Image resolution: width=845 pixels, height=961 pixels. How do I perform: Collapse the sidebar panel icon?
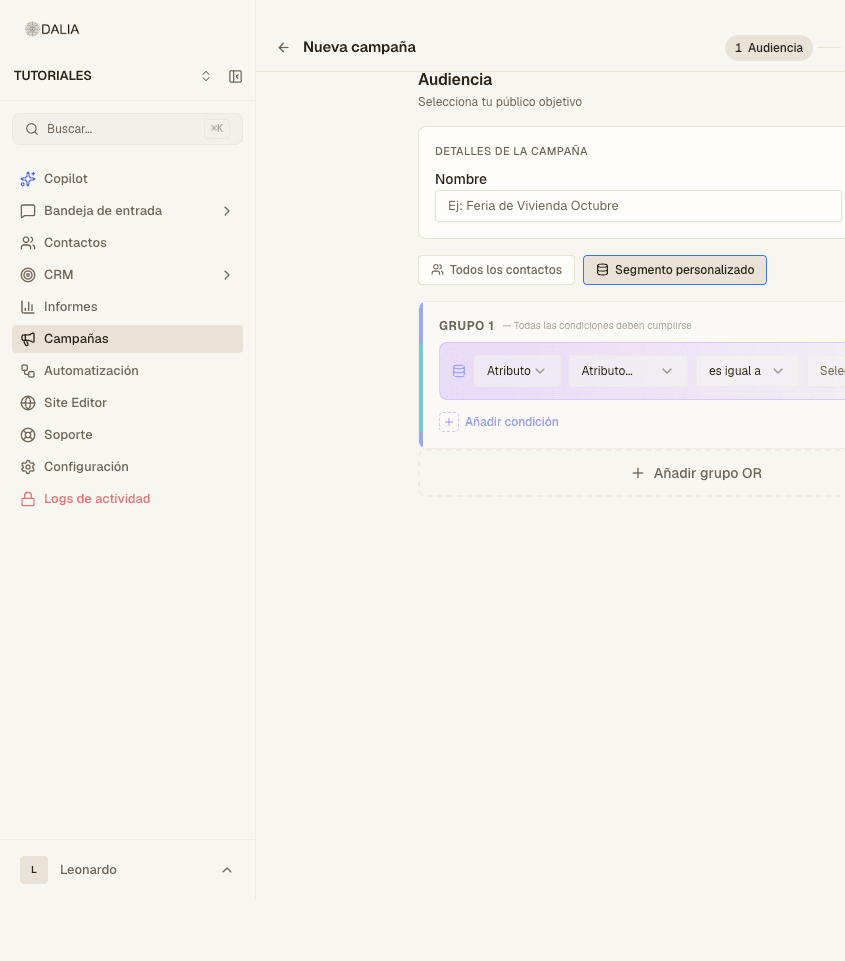click(235, 76)
